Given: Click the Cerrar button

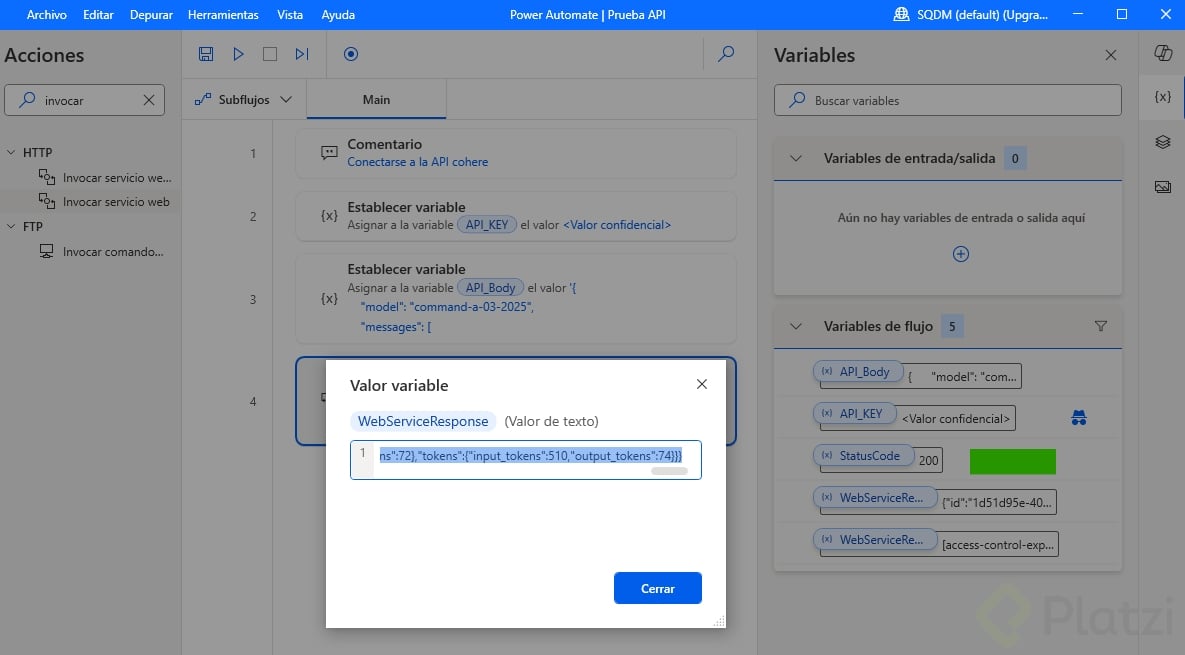Looking at the screenshot, I should 657,589.
